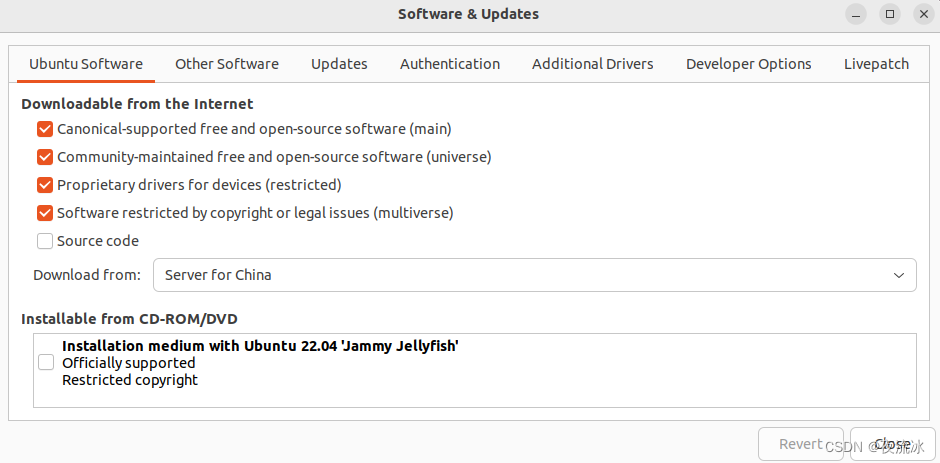Maximize the Software & Updates window

point(890,14)
